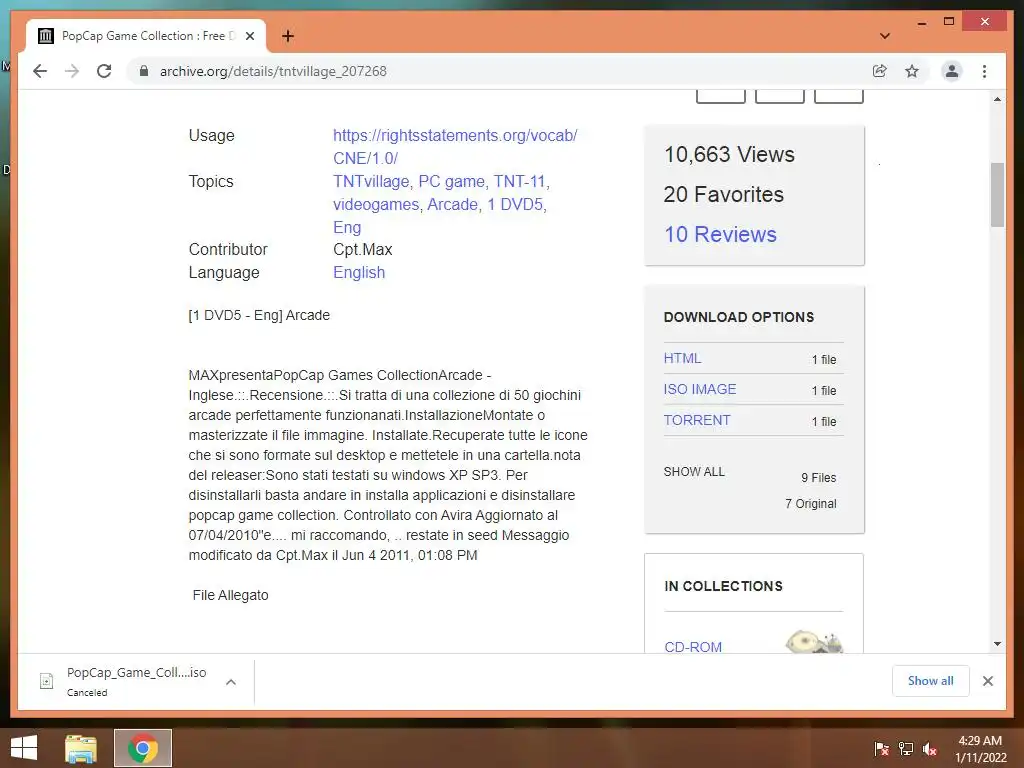The width and height of the screenshot is (1024, 768).
Task: Open the CD-ROM collection thumbnail
Action: [814, 641]
